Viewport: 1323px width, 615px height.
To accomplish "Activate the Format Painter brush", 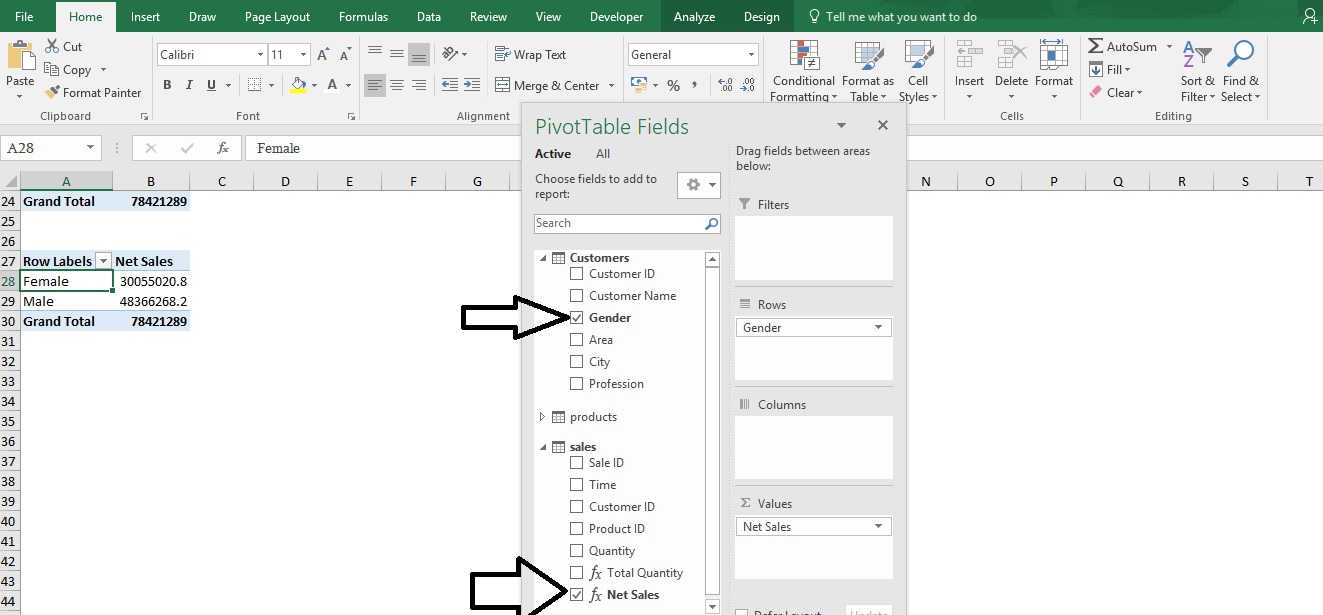I will pyautogui.click(x=52, y=92).
